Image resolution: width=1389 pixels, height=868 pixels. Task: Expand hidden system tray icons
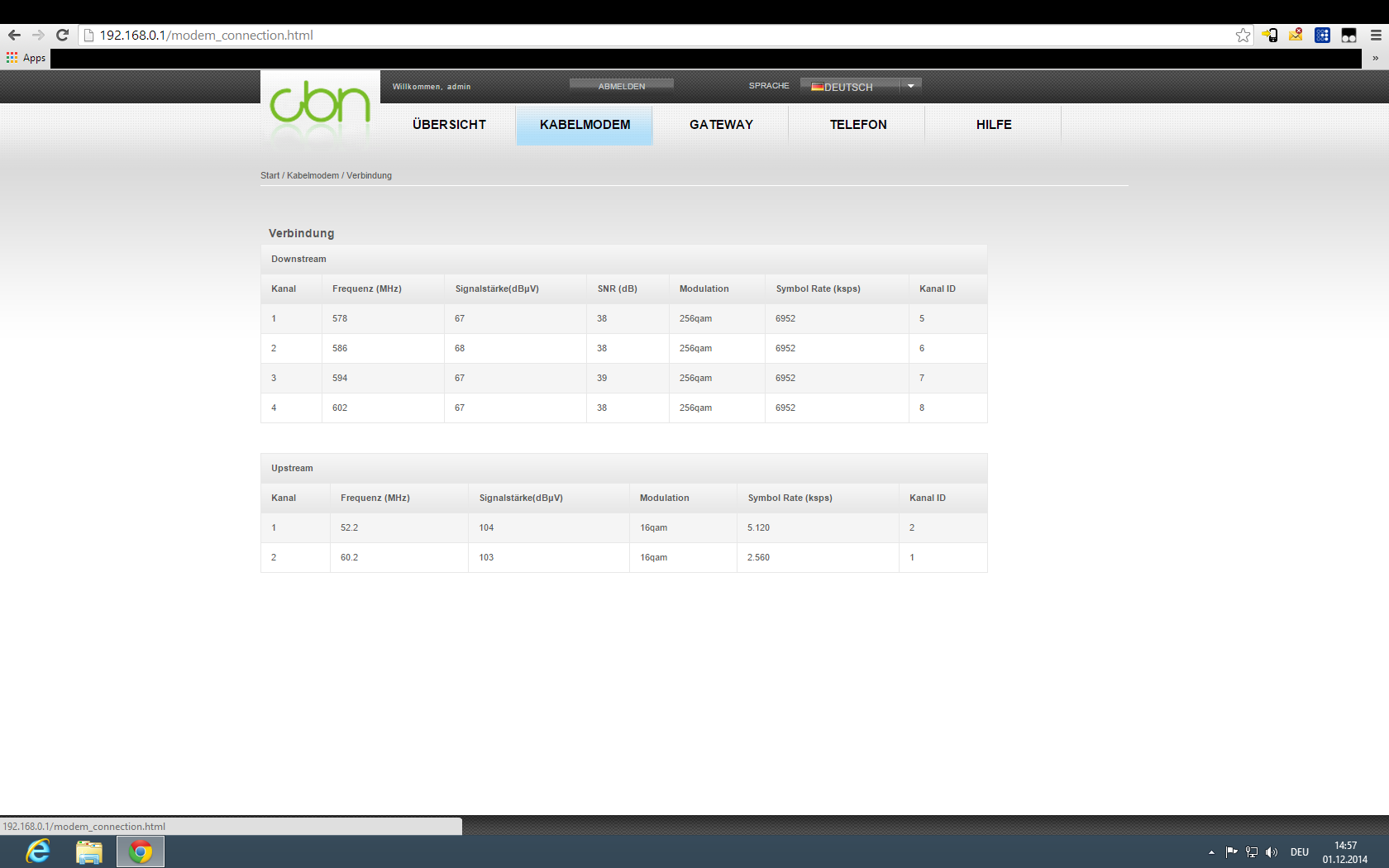coord(1211,852)
